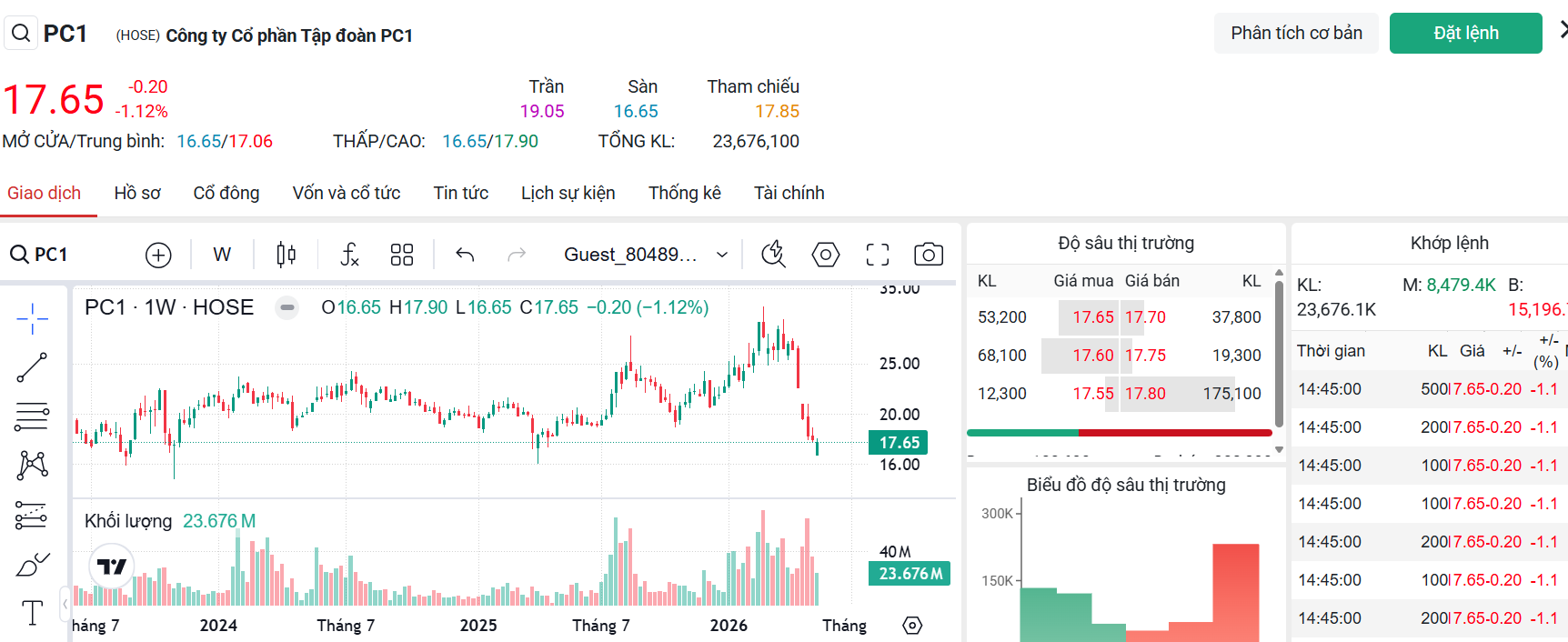Take chart snapshot with camera icon
1568x642 pixels.
click(x=929, y=255)
